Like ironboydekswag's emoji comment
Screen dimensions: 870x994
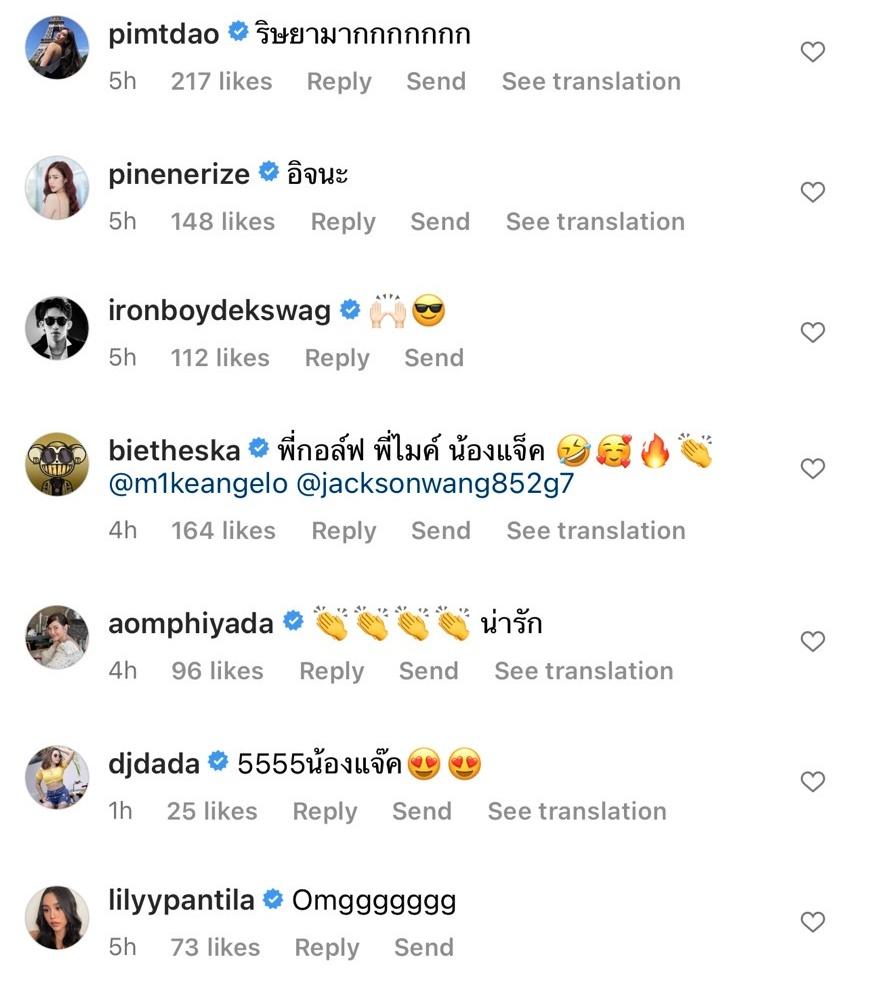click(x=813, y=332)
